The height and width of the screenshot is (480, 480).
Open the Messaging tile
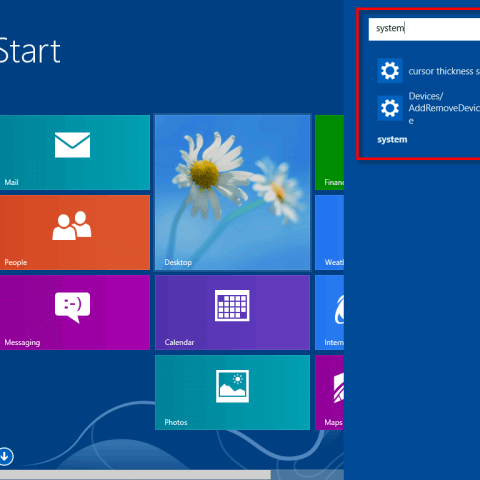click(x=75, y=312)
